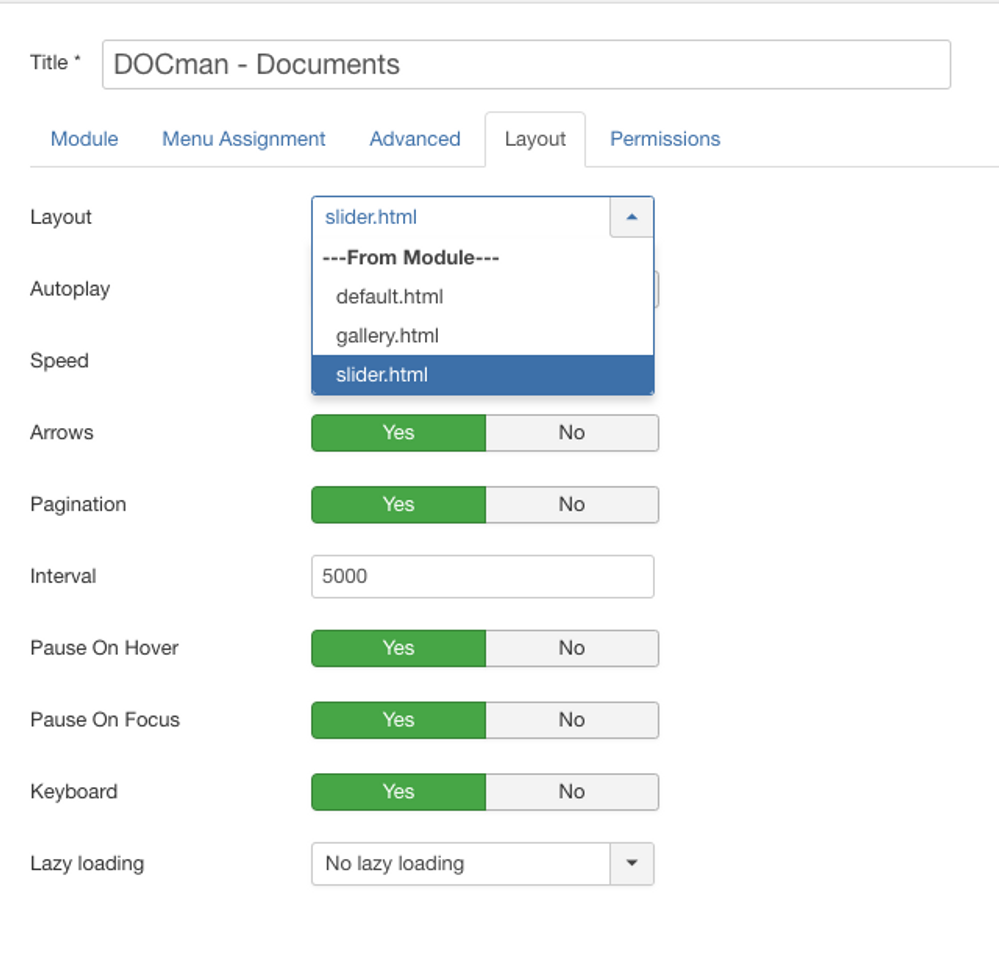Collapse the Layout dropdown via its arrow
This screenshot has height=968, width=999.
(631, 216)
